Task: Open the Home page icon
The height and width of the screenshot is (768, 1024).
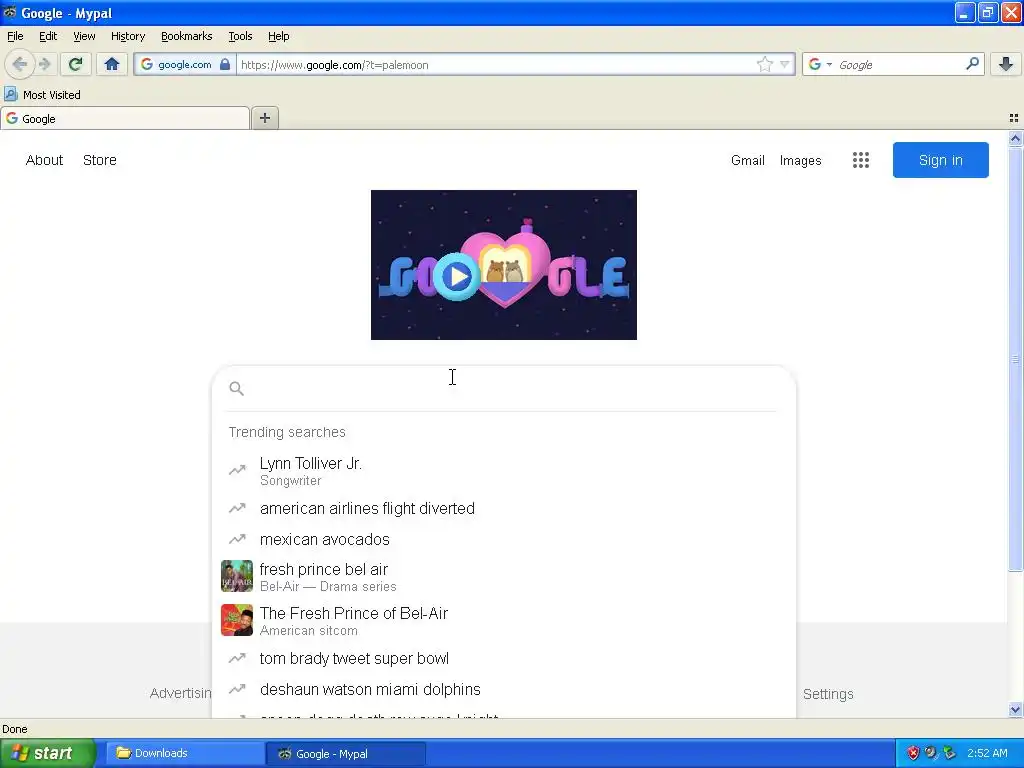Action: (x=112, y=64)
